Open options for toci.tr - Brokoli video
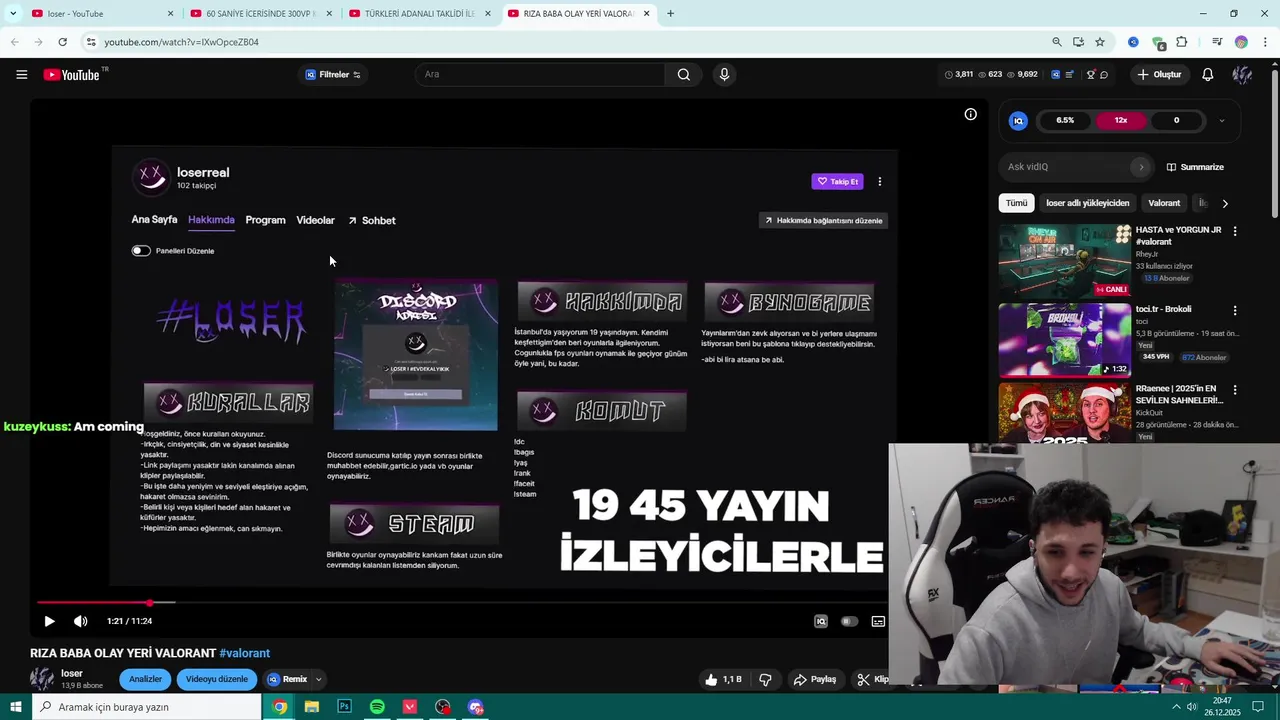 (x=1235, y=310)
